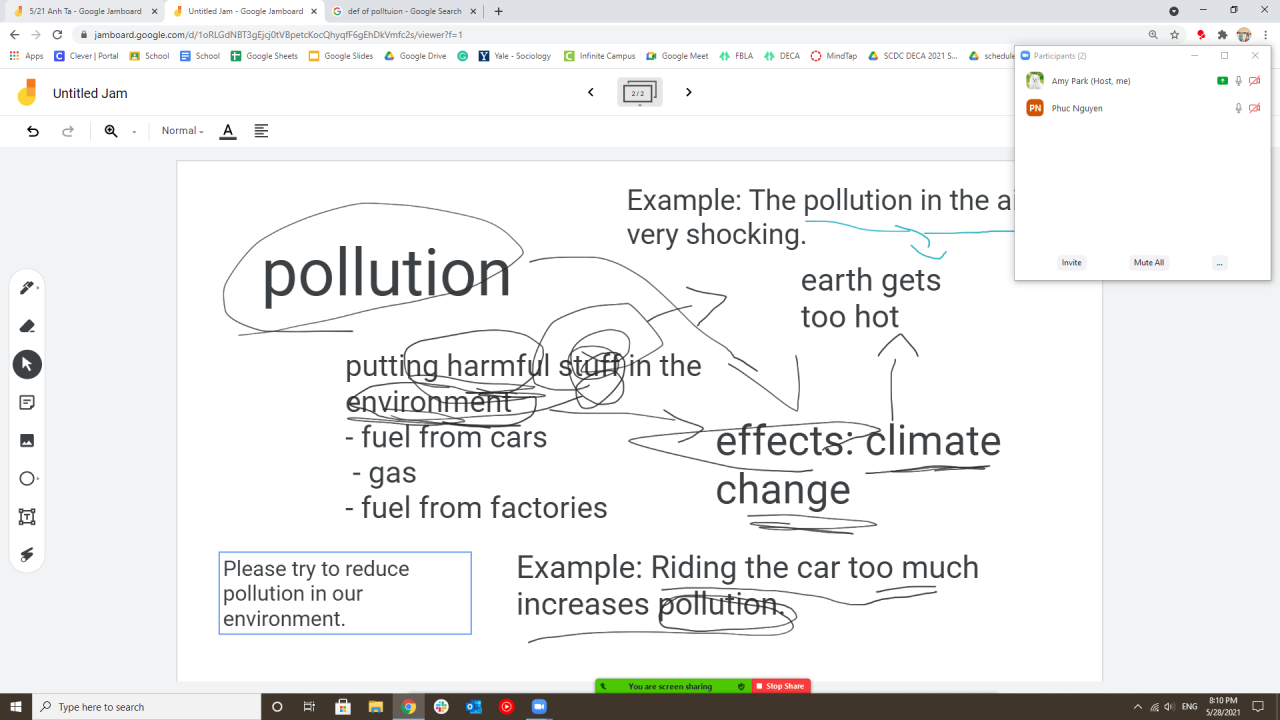The height and width of the screenshot is (720, 1280).
Task: Click the address bar URL
Action: [x=278, y=34]
